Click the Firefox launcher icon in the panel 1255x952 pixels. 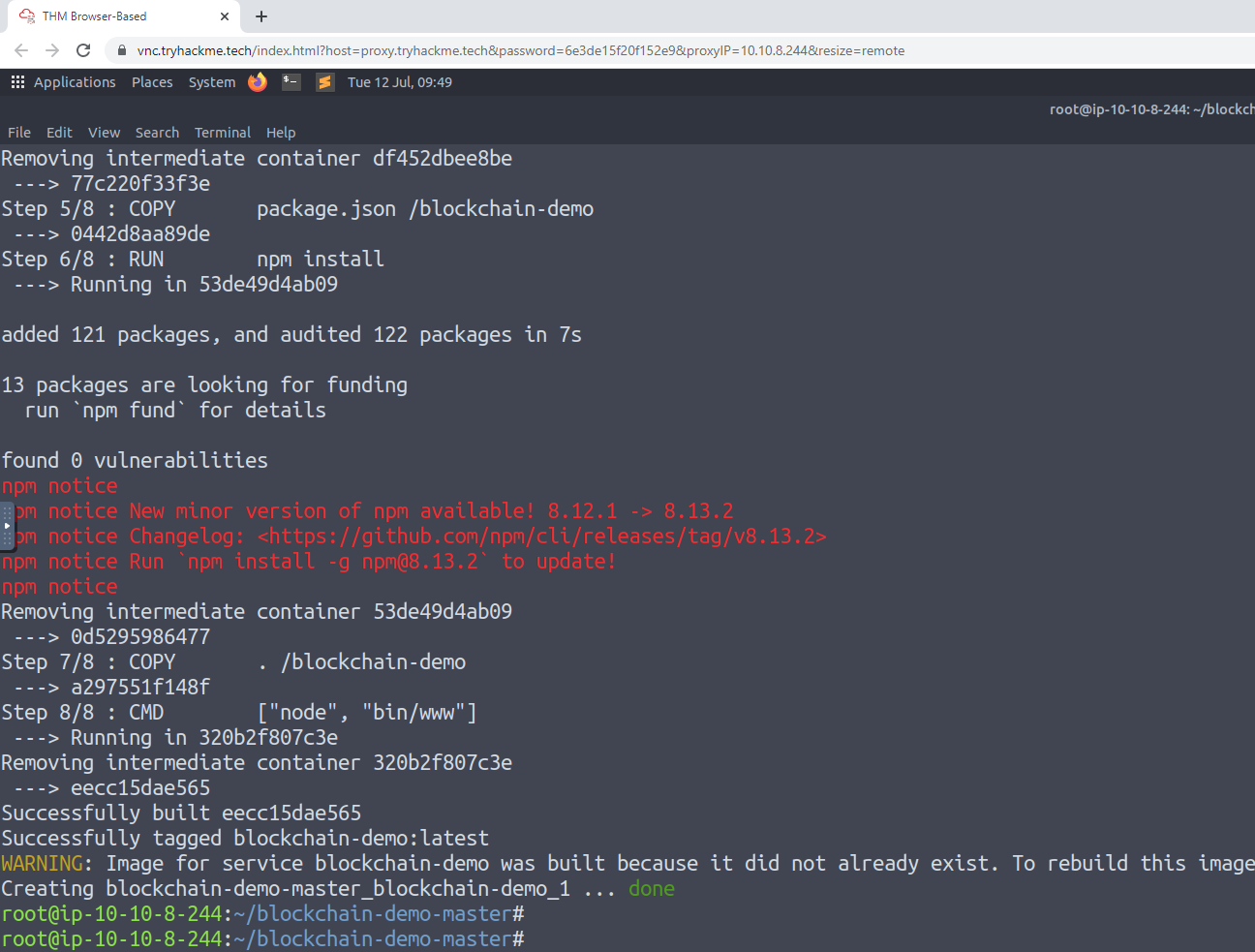tap(258, 82)
